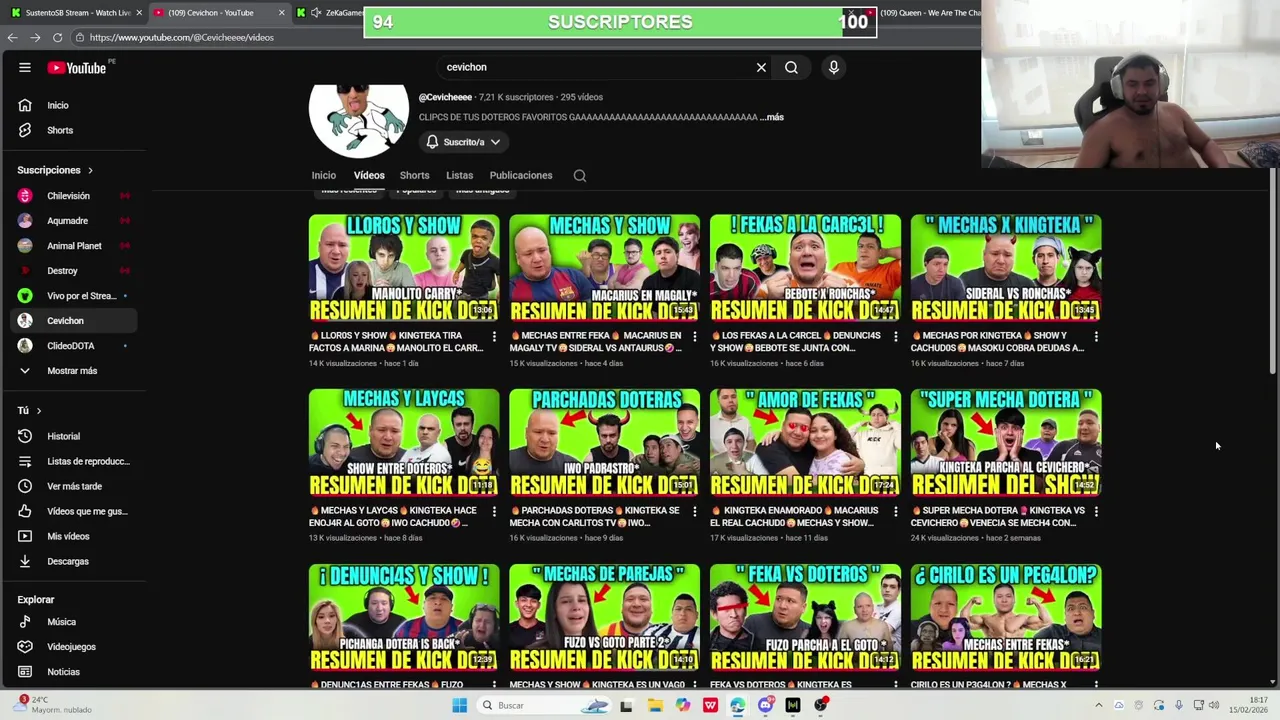This screenshot has width=1280, height=720.
Task: Expand channel description with ...más
Action: (x=772, y=117)
